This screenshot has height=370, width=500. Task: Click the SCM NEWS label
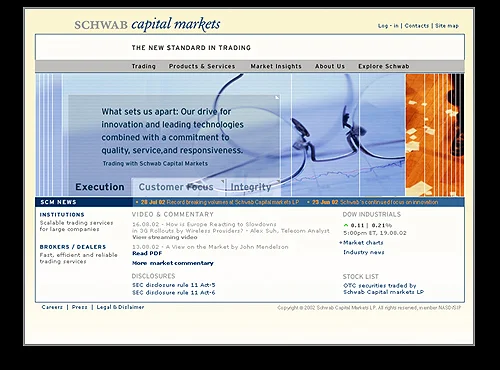tap(58, 202)
